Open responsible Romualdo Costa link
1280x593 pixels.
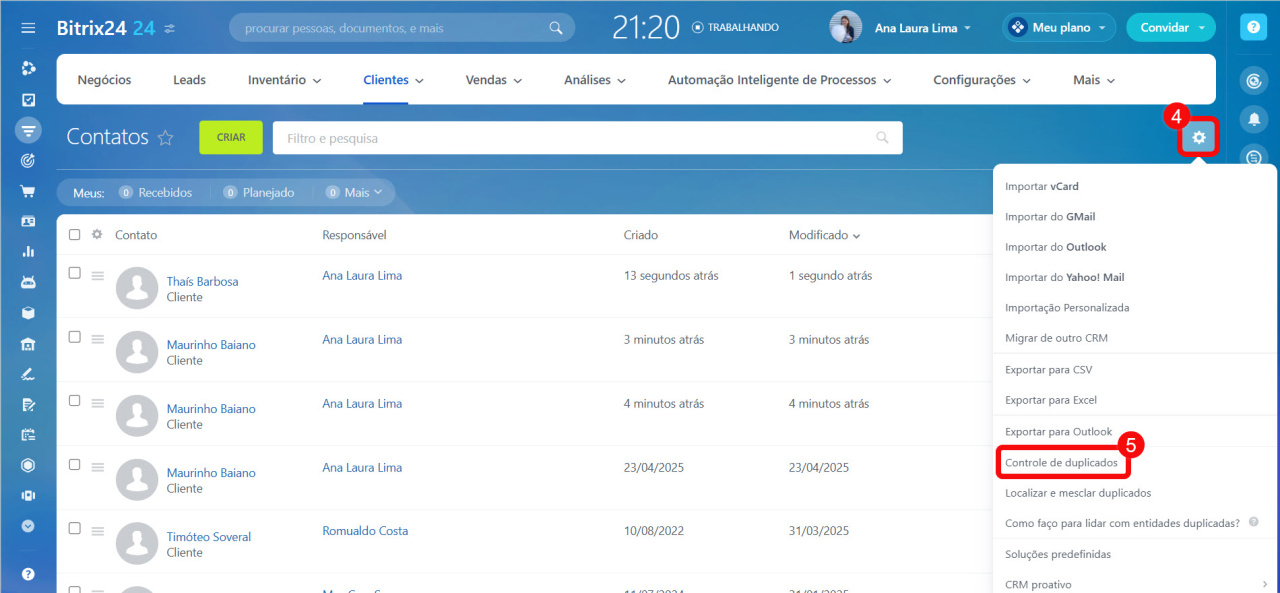coord(365,531)
